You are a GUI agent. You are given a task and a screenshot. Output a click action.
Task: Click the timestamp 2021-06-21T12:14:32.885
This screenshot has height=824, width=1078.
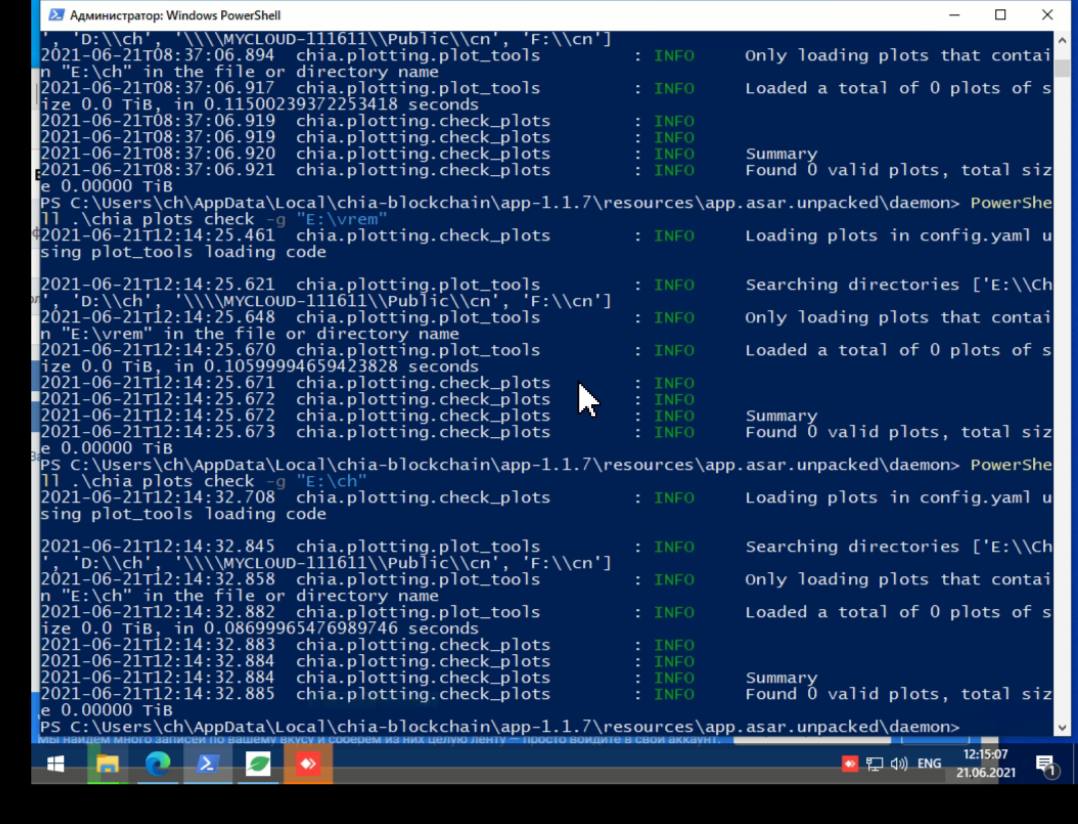click(x=157, y=694)
